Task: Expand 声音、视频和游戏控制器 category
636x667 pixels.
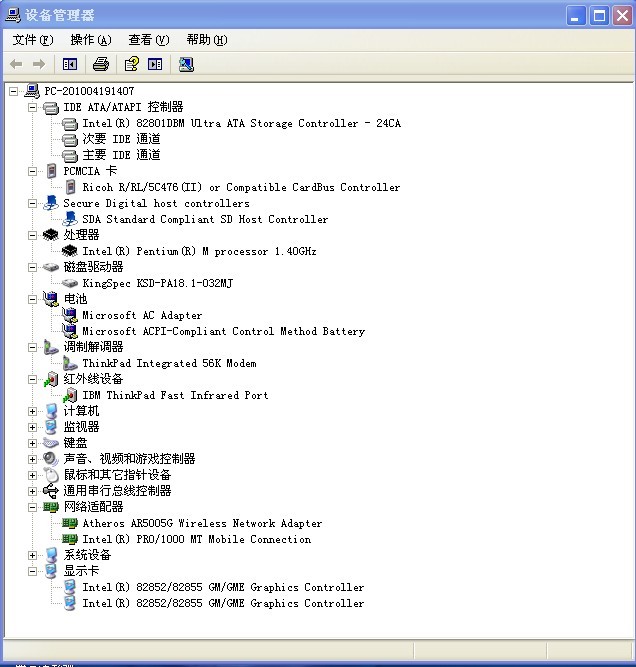Action: pos(32,459)
